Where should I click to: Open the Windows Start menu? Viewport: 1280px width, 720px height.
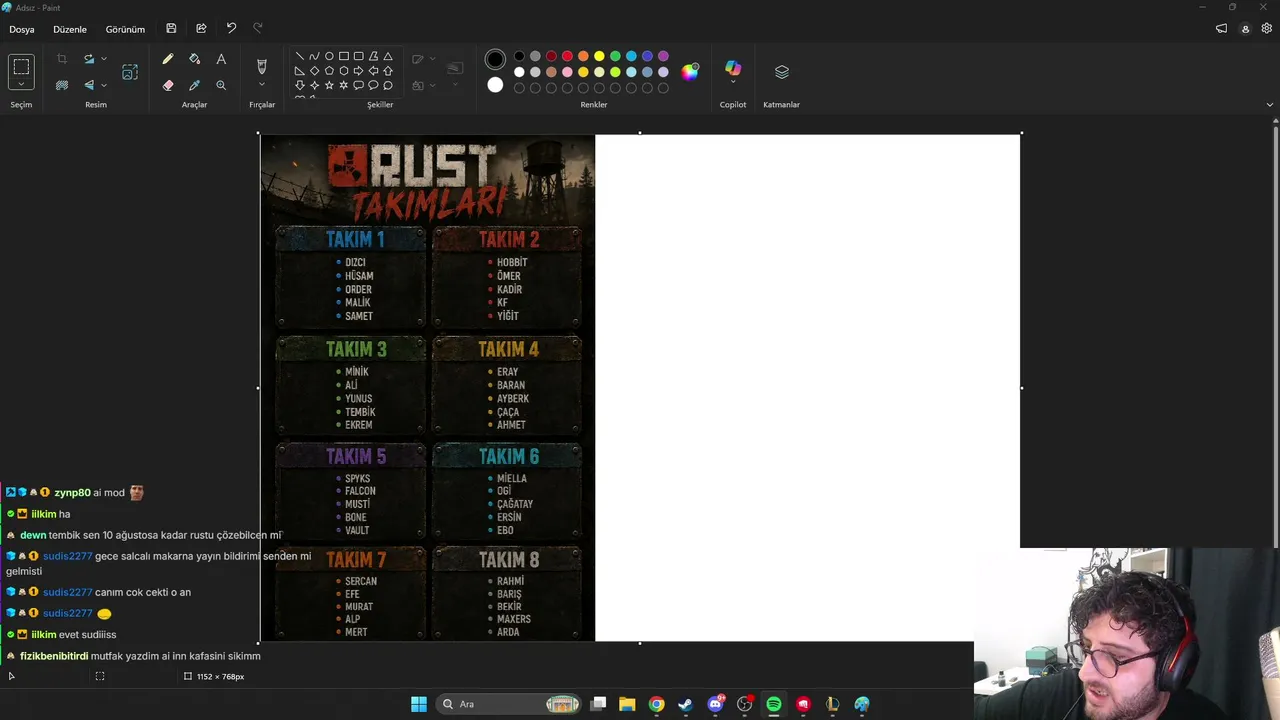click(x=419, y=704)
